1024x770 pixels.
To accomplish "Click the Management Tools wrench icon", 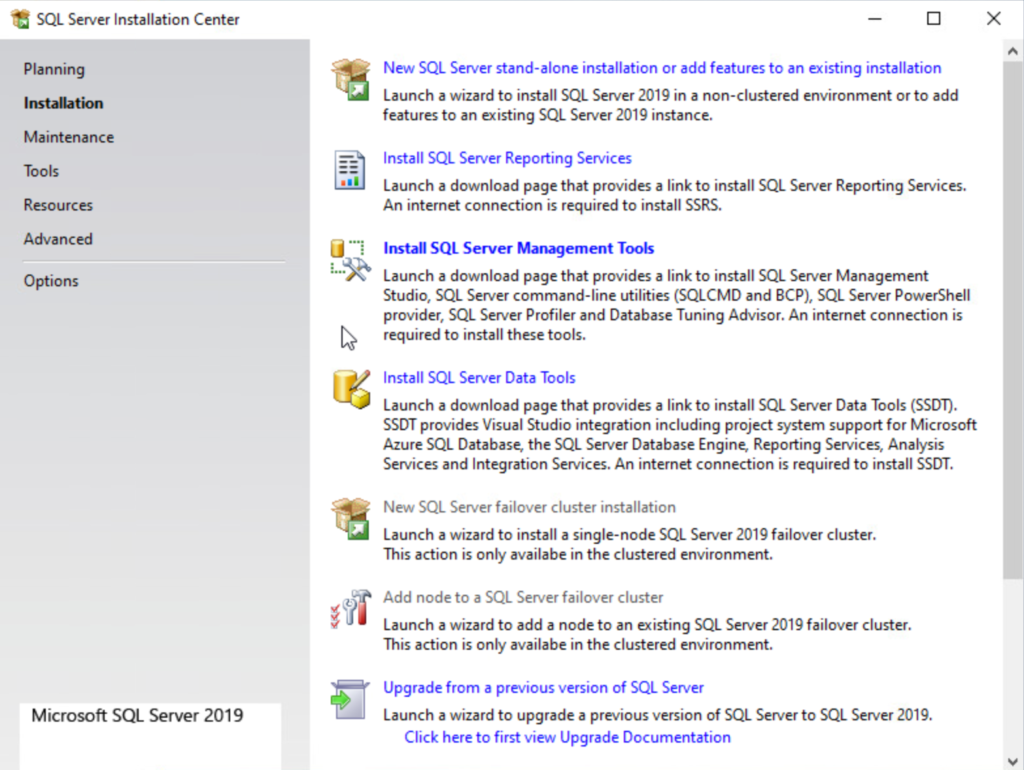I will coord(350,260).
